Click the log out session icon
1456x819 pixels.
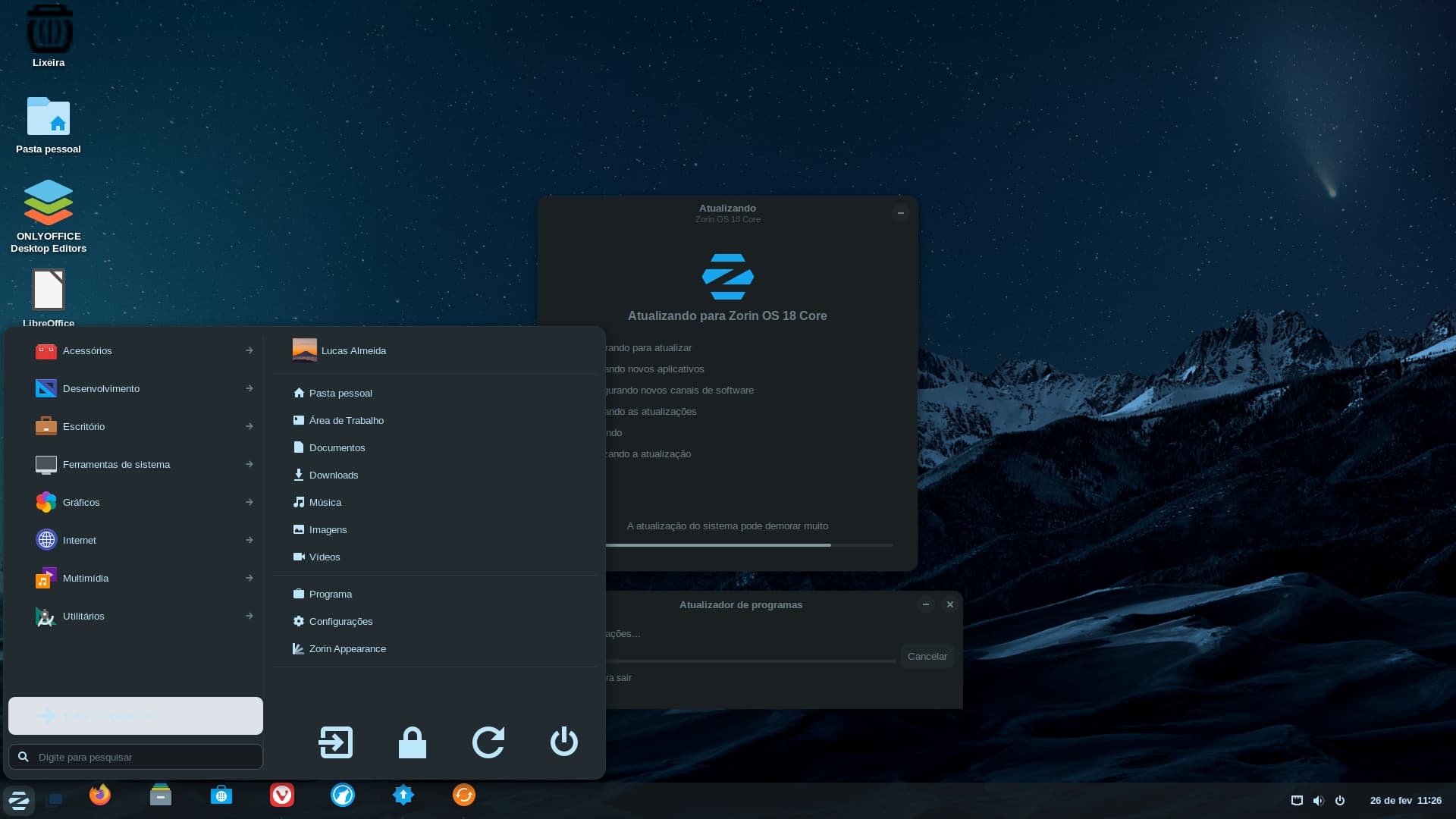pos(336,742)
